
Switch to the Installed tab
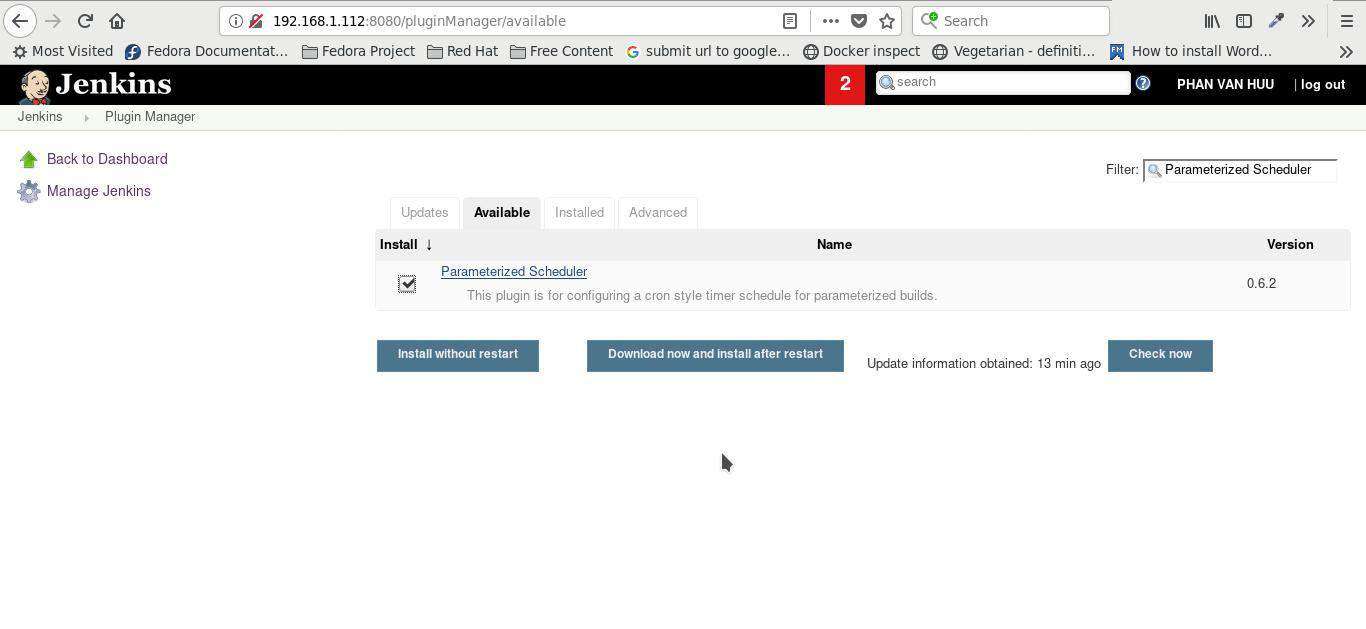tap(579, 212)
